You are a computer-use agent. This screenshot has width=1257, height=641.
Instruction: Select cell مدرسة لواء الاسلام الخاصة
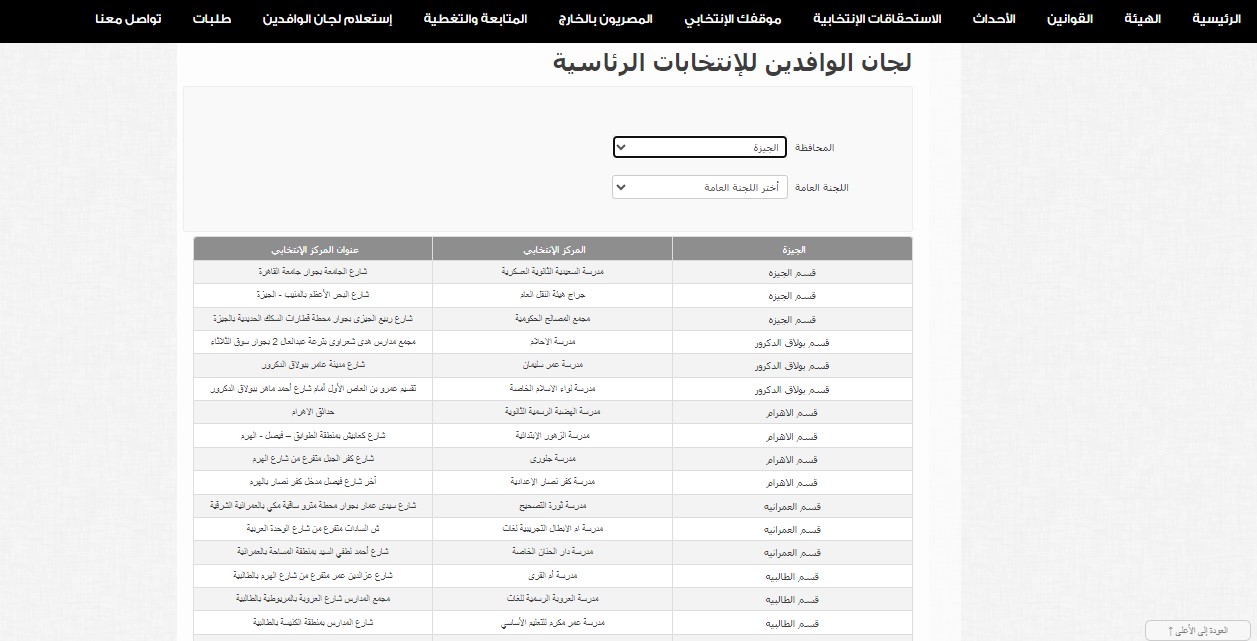click(x=553, y=389)
